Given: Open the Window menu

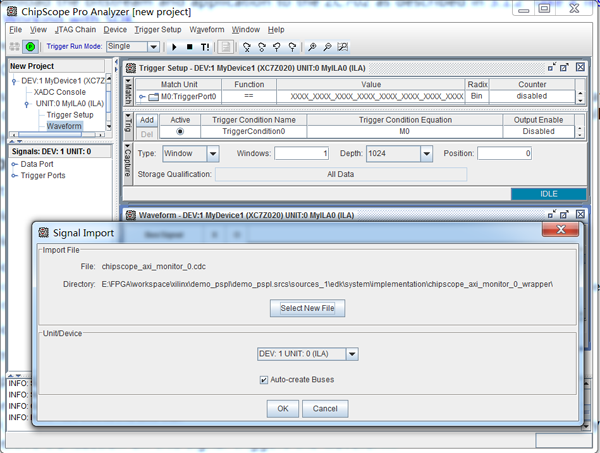Looking at the screenshot, I should pyautogui.click(x=246, y=30).
